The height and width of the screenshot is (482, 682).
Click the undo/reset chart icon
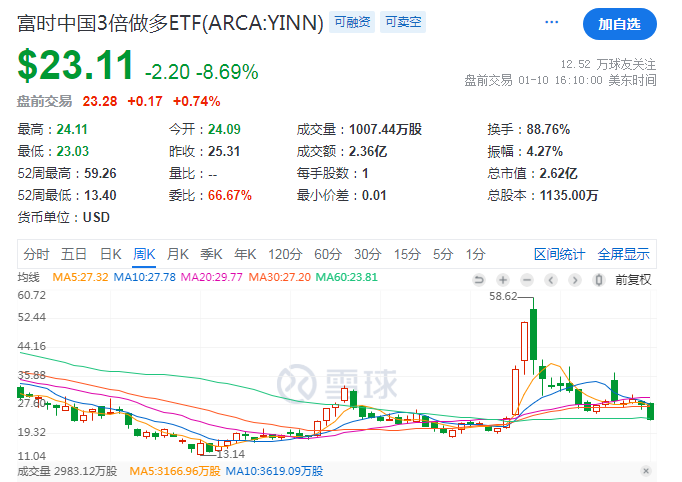coord(479,280)
